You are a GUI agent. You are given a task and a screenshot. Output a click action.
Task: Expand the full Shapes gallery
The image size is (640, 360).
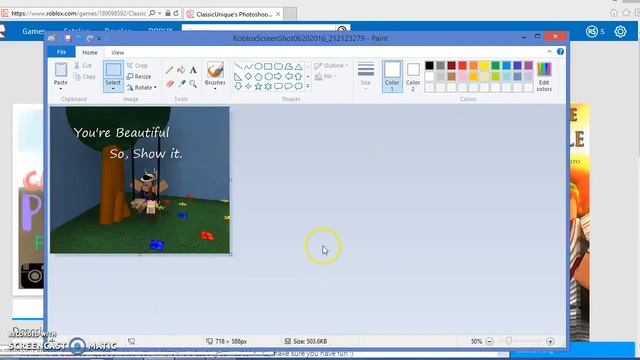click(308, 86)
